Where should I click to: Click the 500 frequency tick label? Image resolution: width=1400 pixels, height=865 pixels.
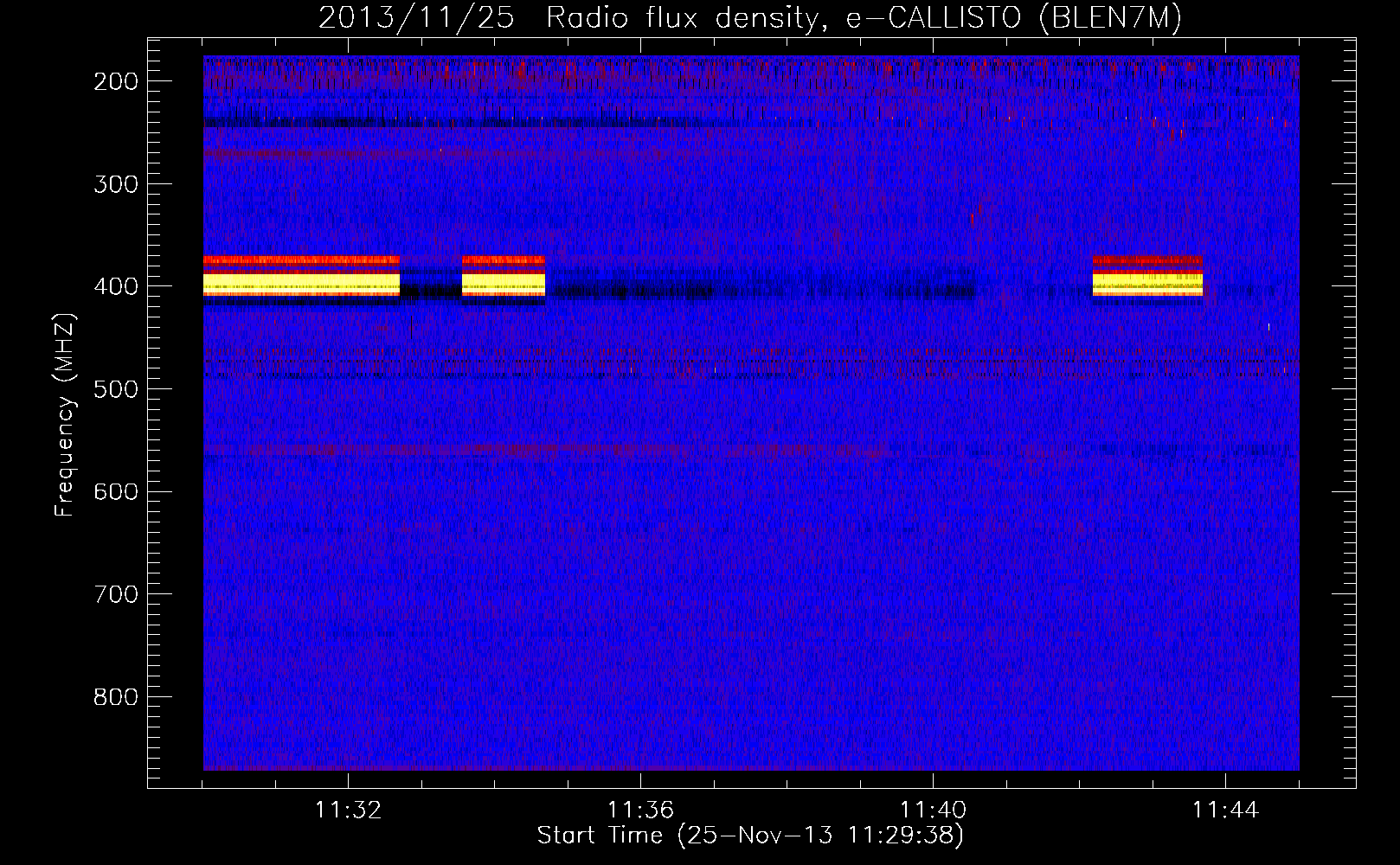[116, 389]
